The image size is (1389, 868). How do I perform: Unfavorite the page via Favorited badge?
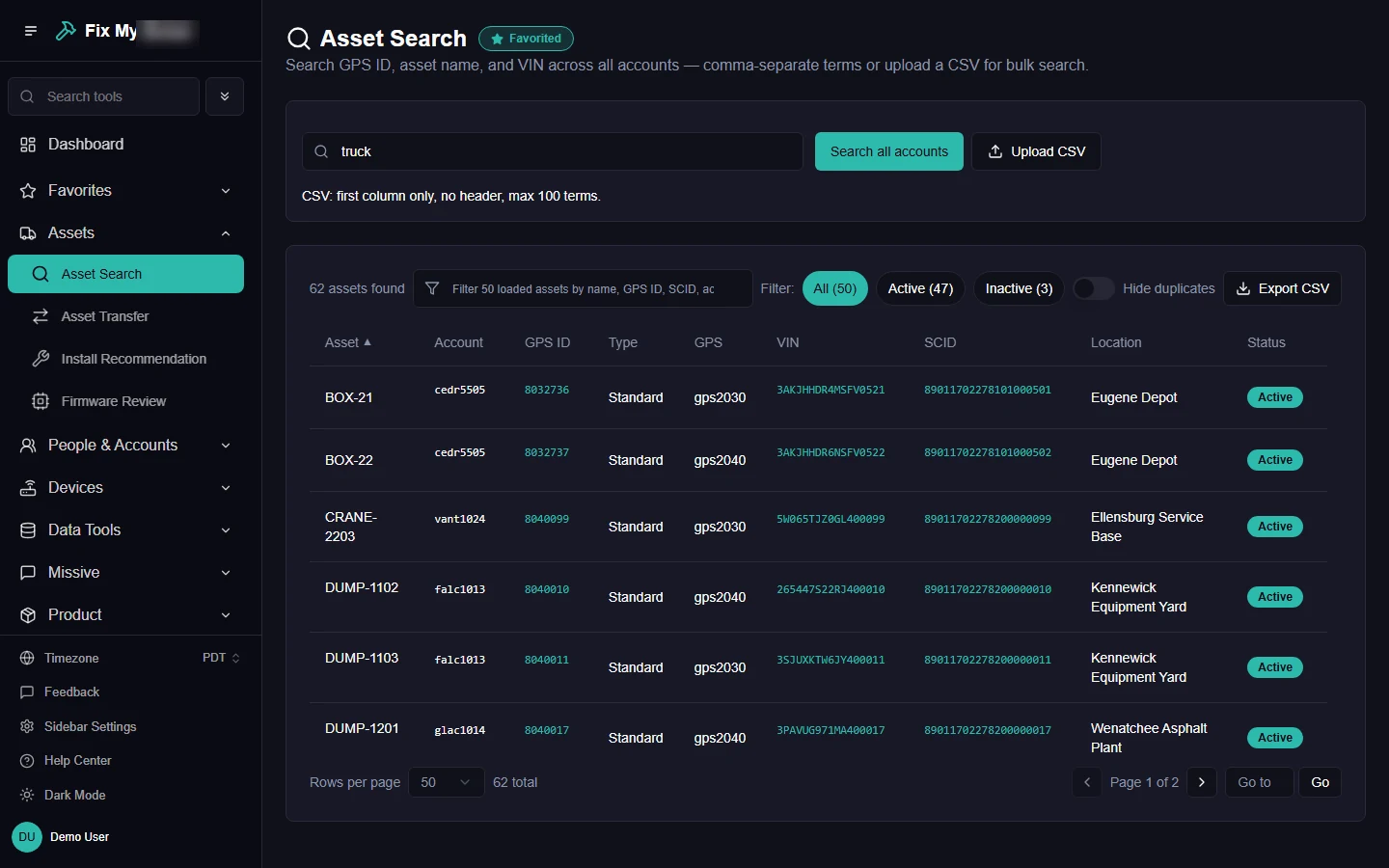click(x=526, y=39)
